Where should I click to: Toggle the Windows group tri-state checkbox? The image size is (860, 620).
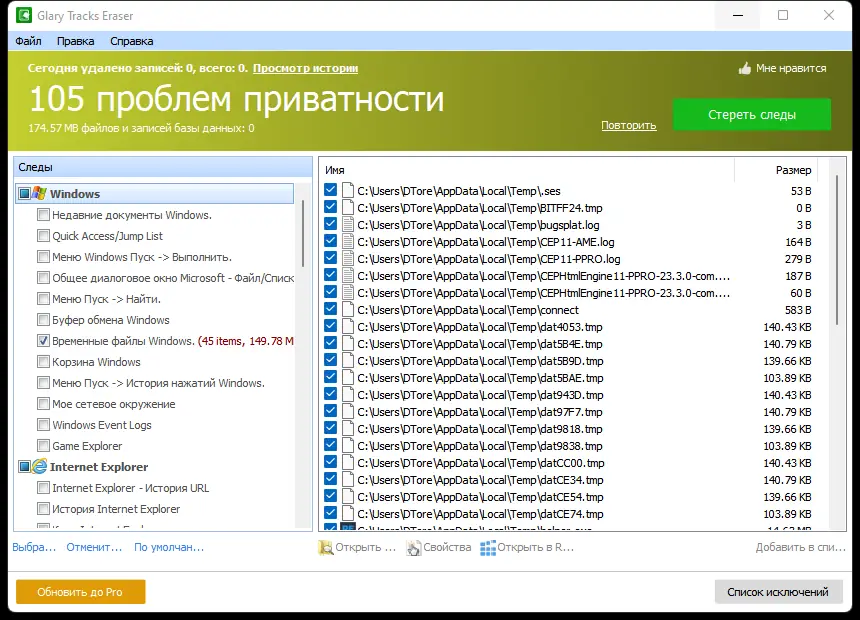[24, 193]
